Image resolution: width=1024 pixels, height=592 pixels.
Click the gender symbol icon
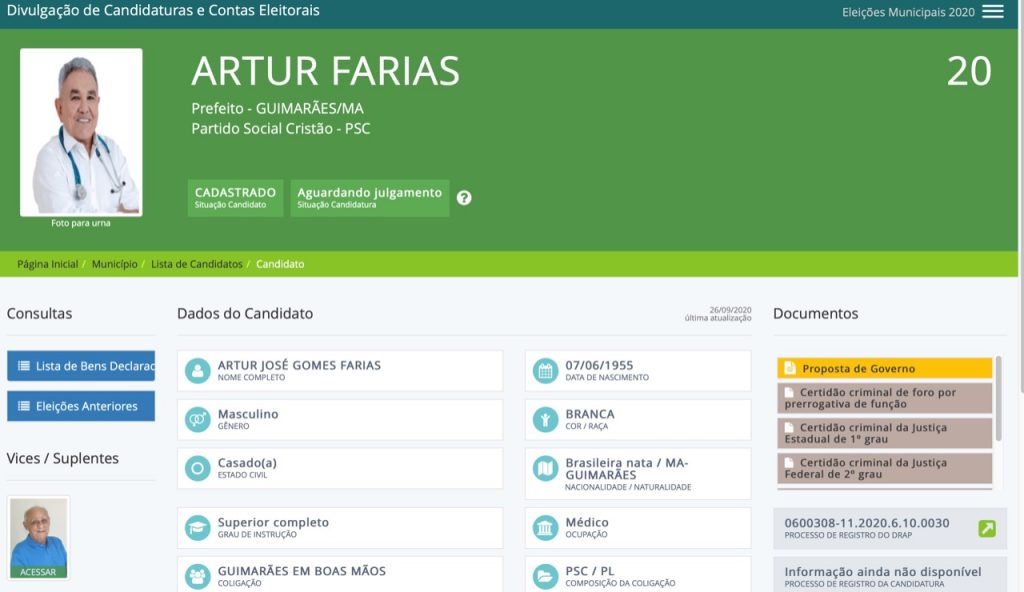[198, 419]
